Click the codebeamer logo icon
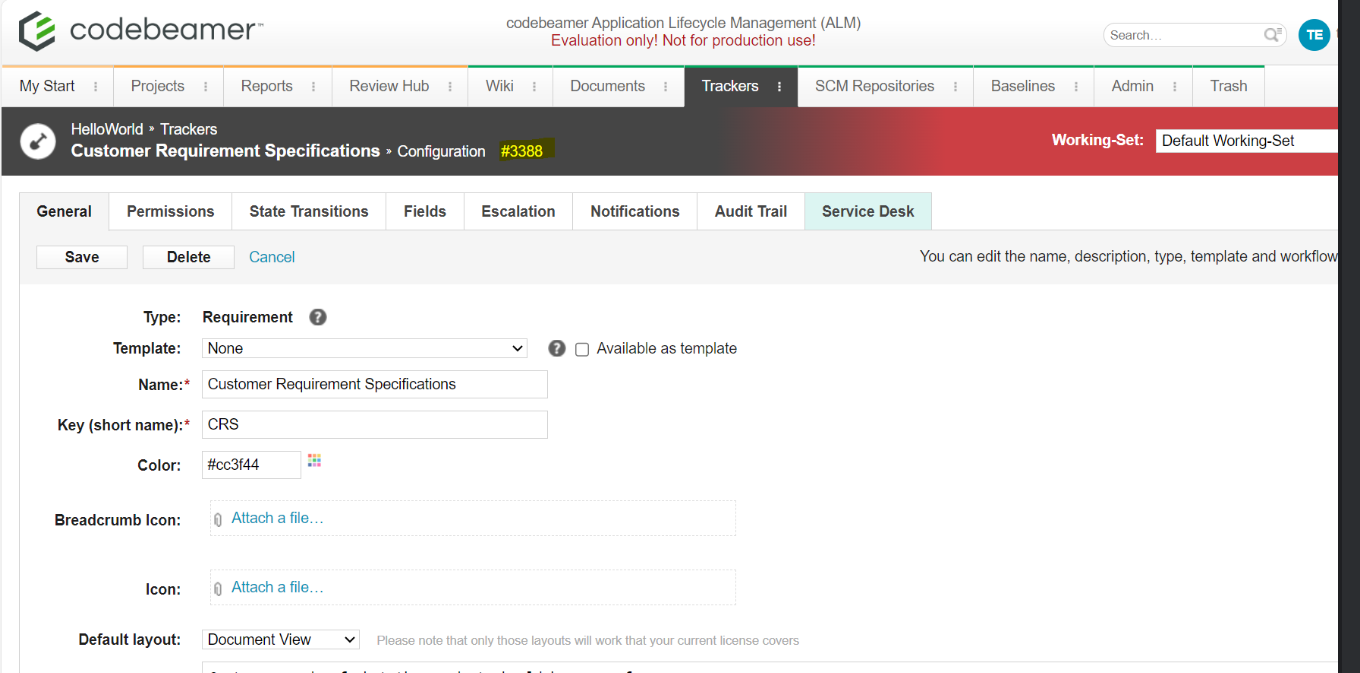Screen dimensions: 1360x673 37,31
